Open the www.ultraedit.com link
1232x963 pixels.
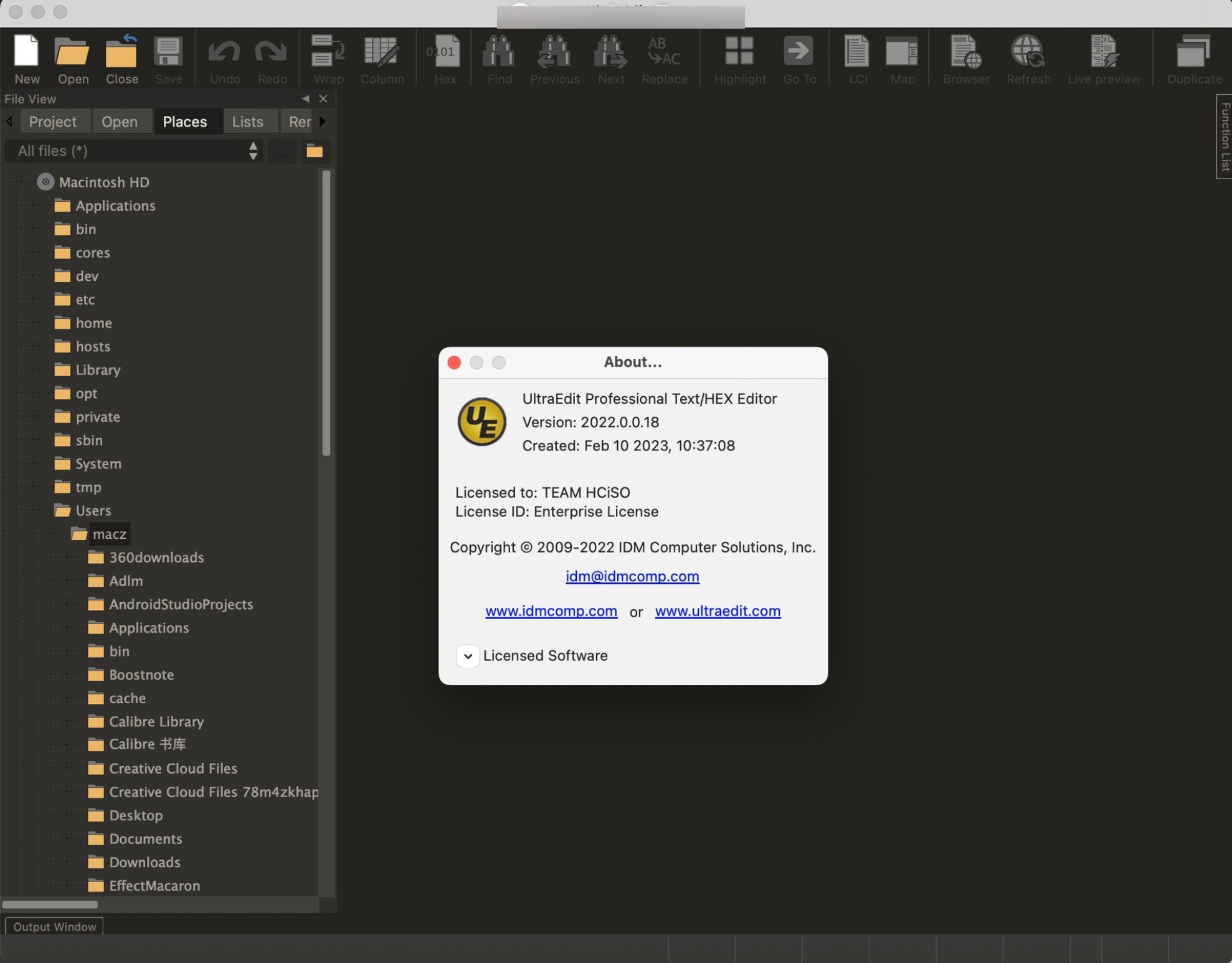[718, 611]
